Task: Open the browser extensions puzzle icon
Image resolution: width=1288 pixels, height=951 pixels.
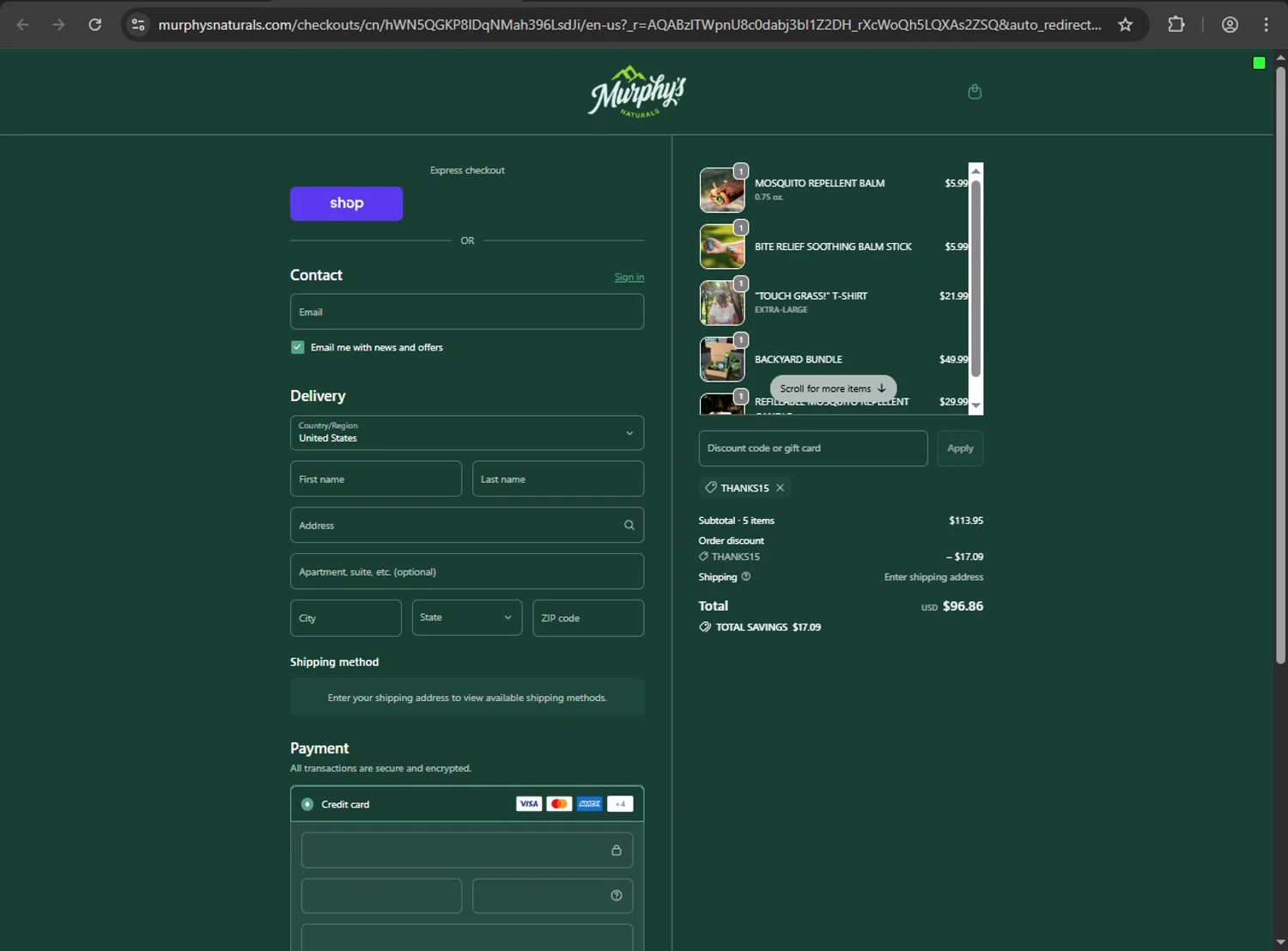Action: tap(1176, 25)
